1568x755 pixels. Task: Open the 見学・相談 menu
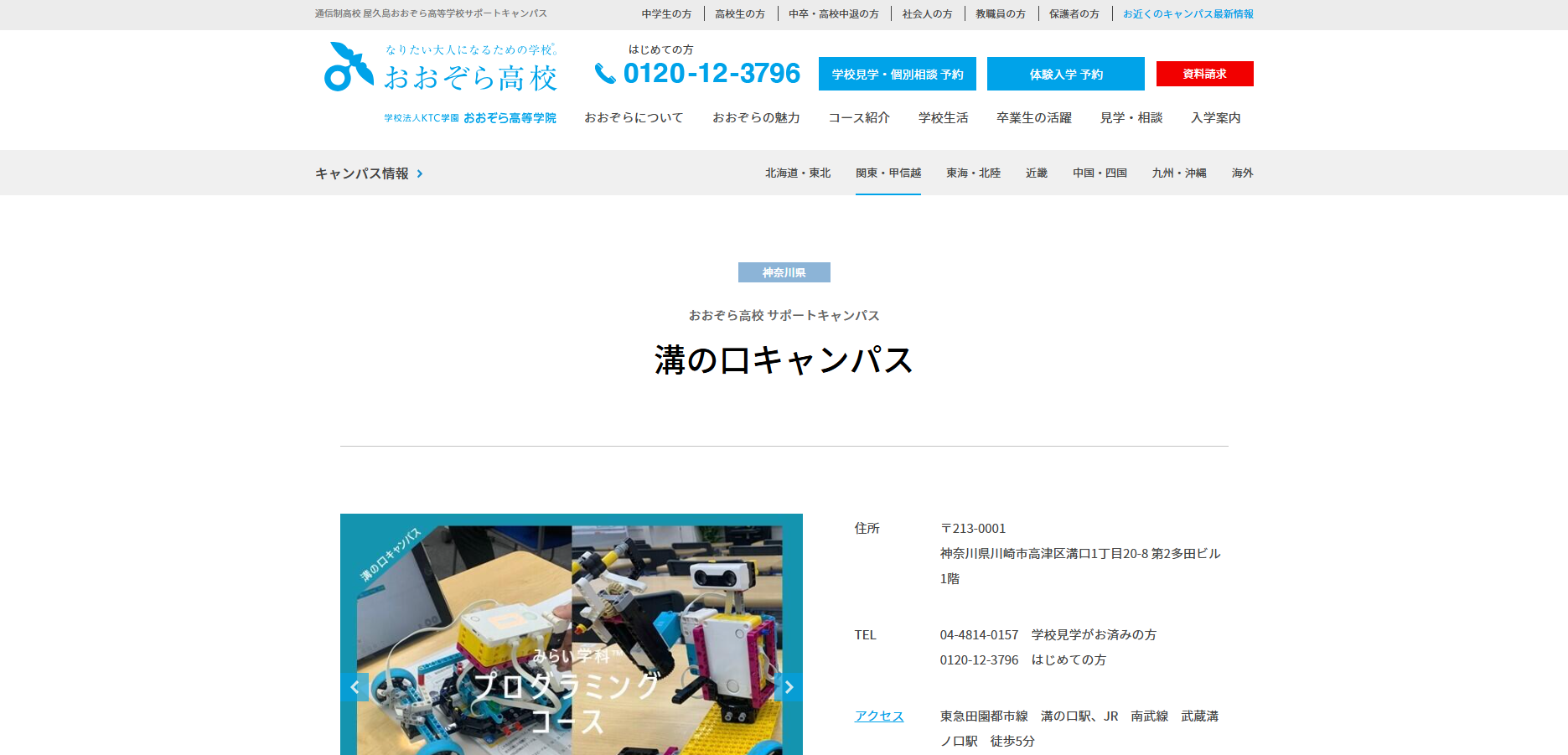[1131, 117]
